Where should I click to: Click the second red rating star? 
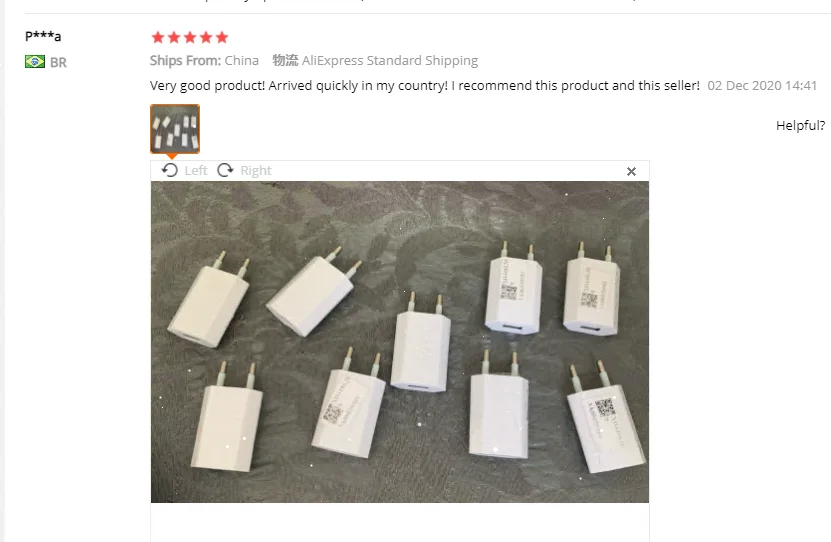174,37
